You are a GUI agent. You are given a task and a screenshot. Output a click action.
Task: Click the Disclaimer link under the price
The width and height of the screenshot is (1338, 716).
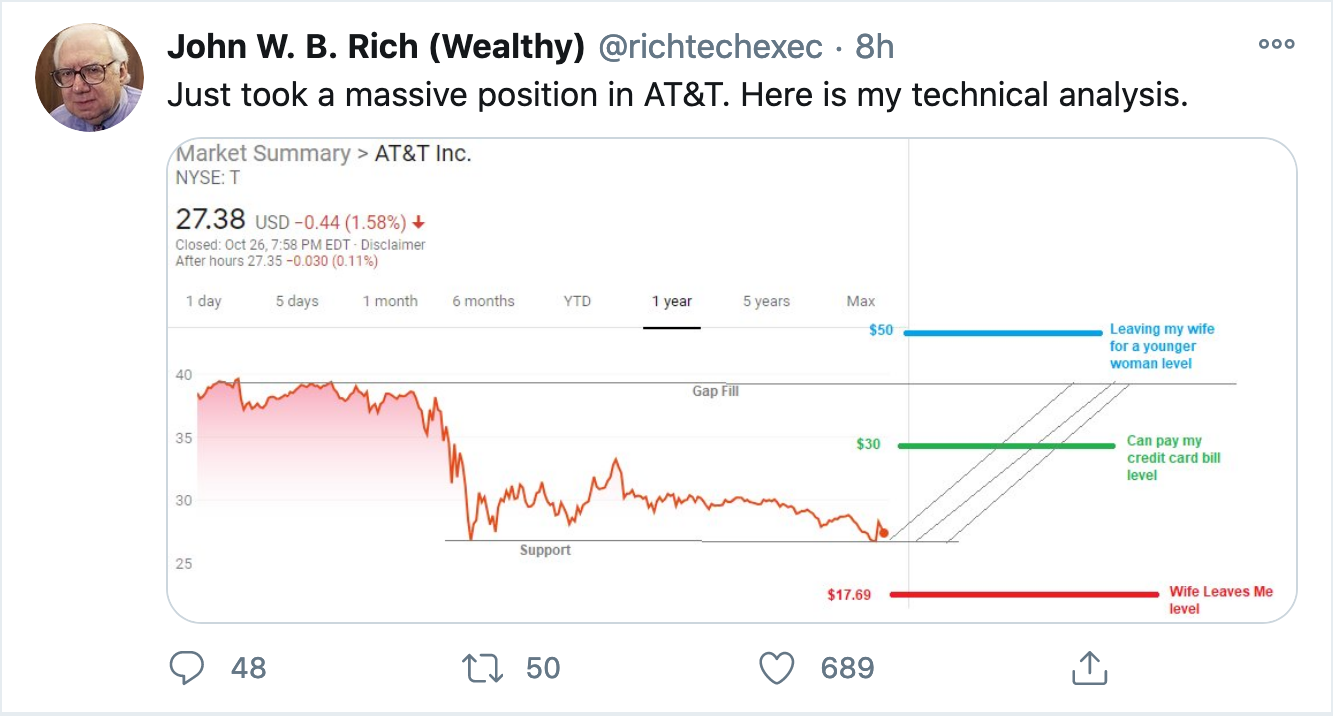pyautogui.click(x=392, y=245)
